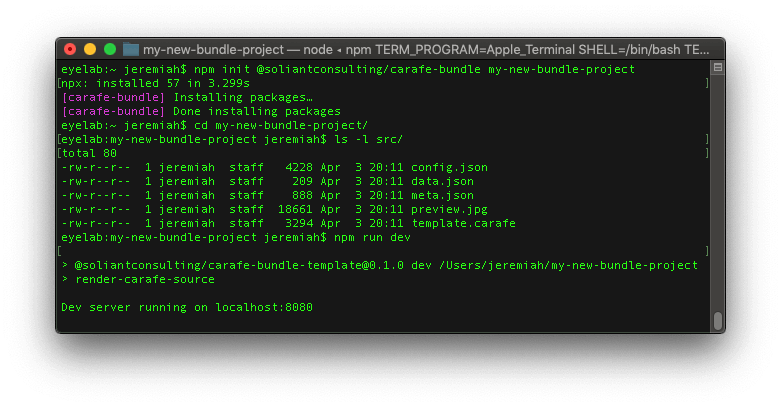
Task: Click the window title my-new-bundle-project
Action: click(x=210, y=49)
